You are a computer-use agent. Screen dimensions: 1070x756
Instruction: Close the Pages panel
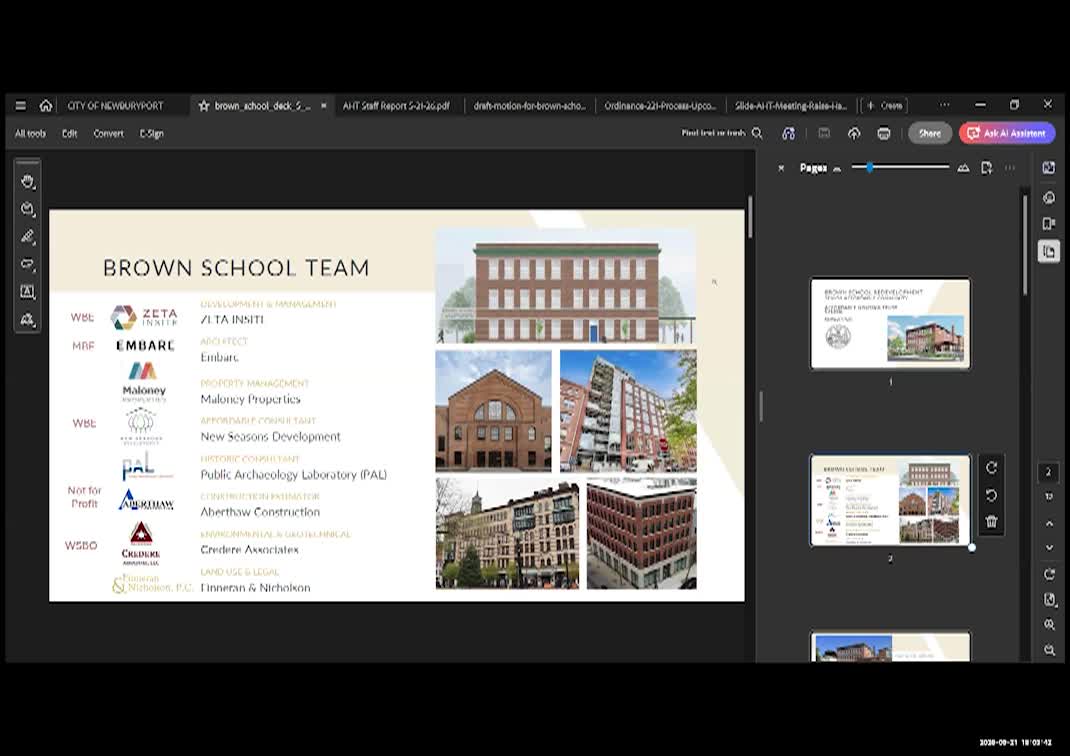781,168
